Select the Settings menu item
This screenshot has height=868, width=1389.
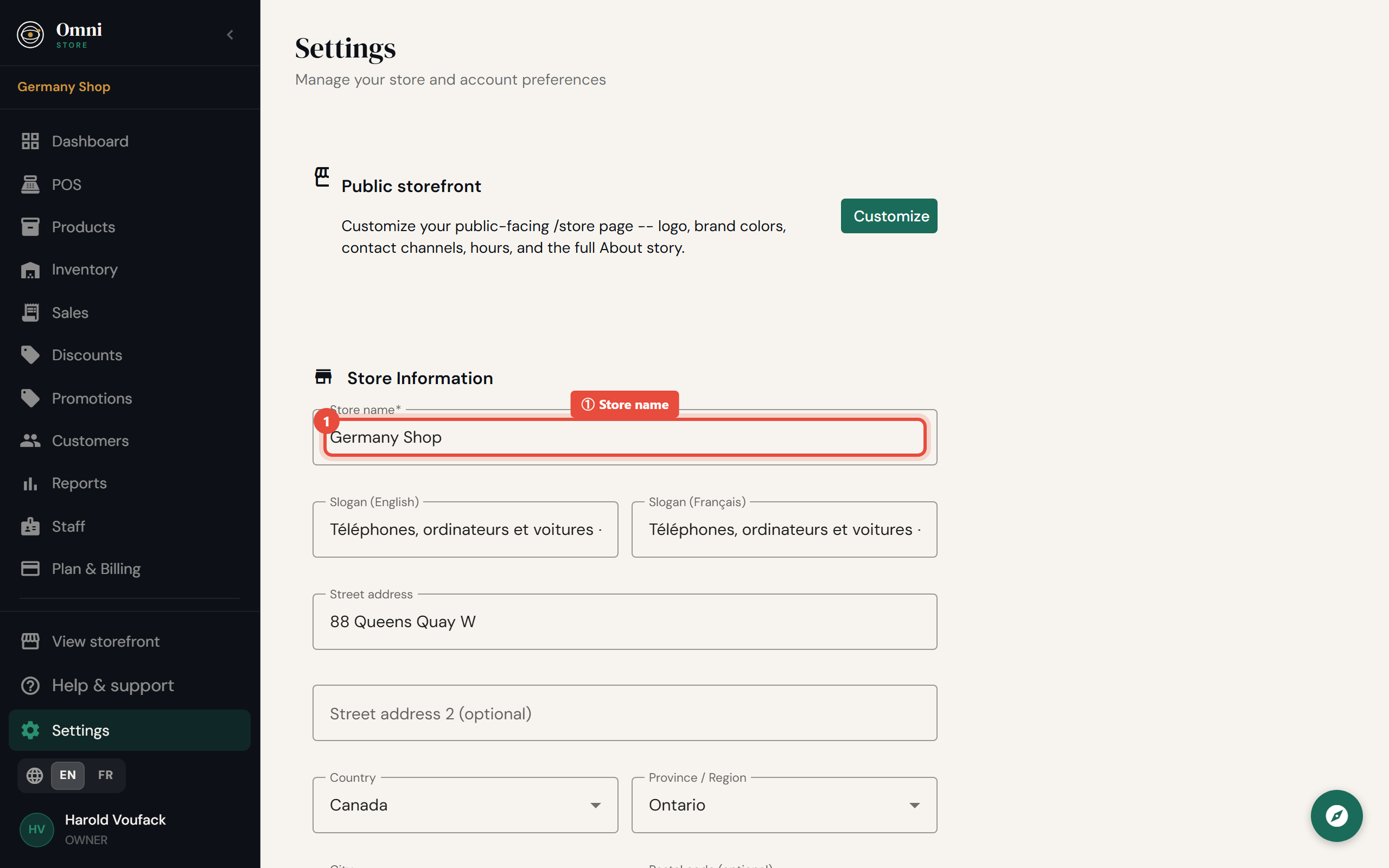pyautogui.click(x=130, y=730)
